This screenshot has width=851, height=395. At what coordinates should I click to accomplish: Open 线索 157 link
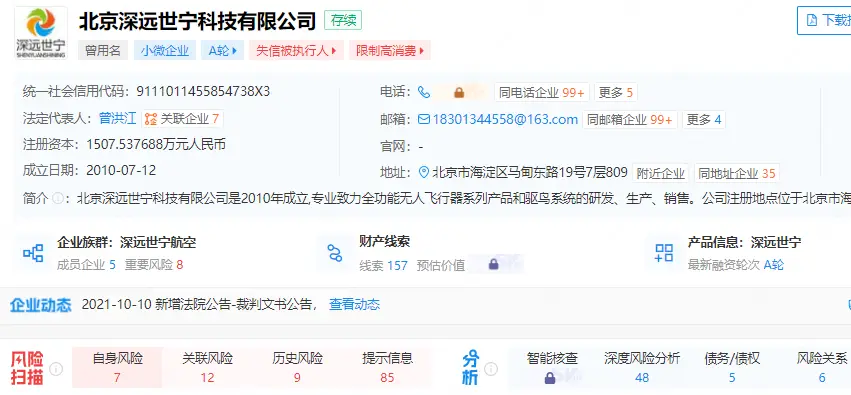click(383, 265)
